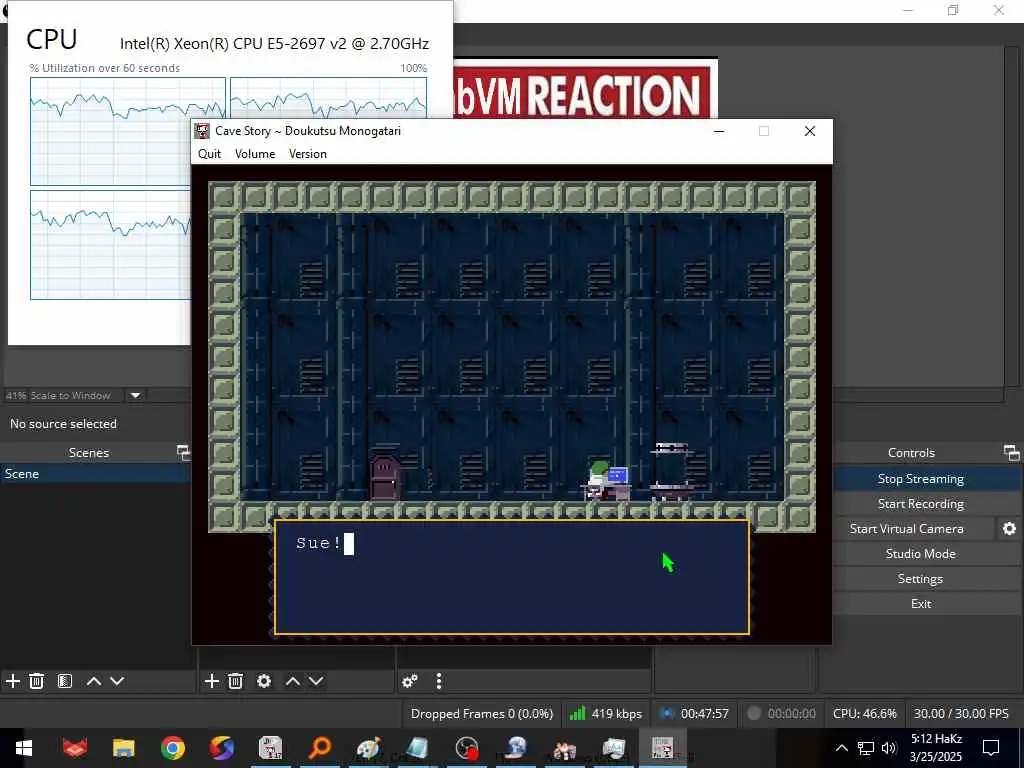
Task: Open source properties gear in Sources toolbar
Action: click(x=264, y=681)
